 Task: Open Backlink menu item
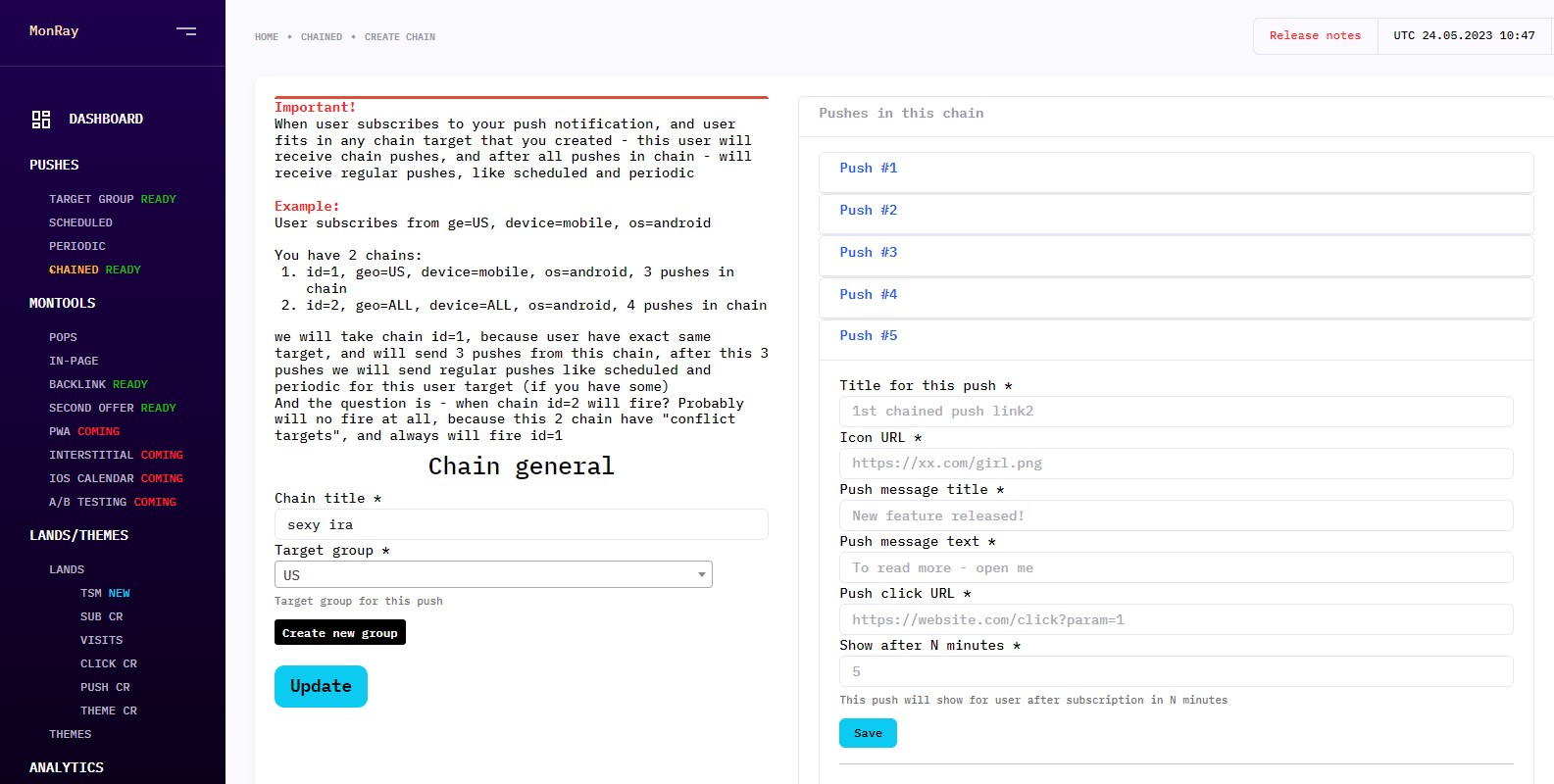pyautogui.click(x=98, y=384)
